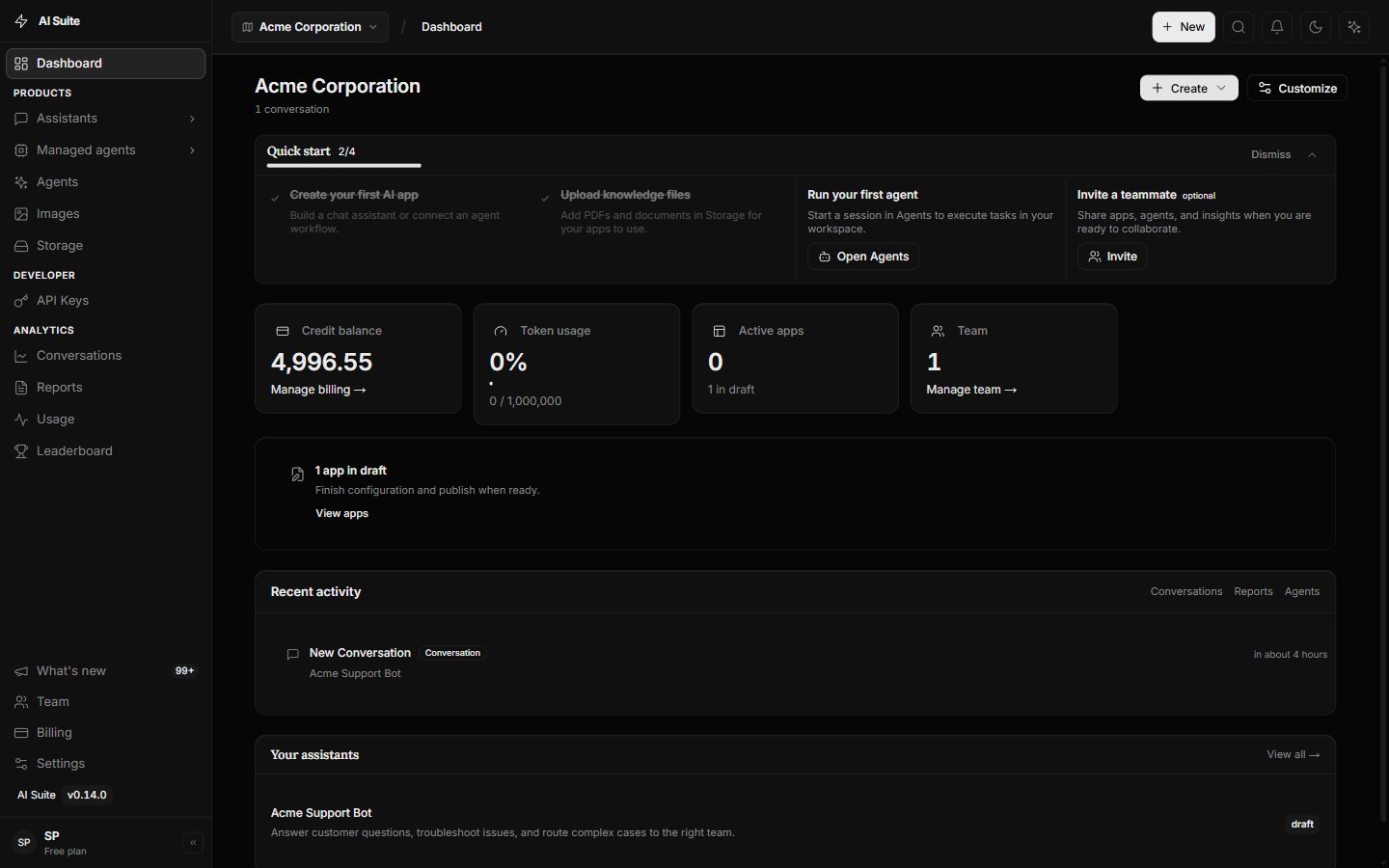Click the What's new megaphone icon

pyautogui.click(x=21, y=671)
